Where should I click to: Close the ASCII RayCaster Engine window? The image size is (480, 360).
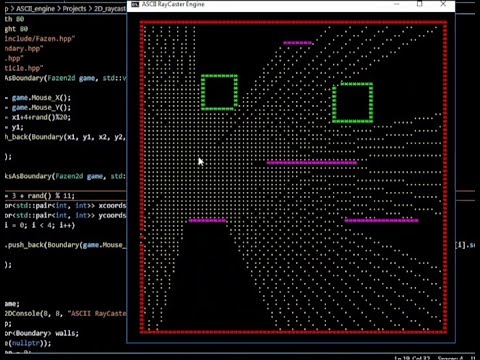pos(443,4)
